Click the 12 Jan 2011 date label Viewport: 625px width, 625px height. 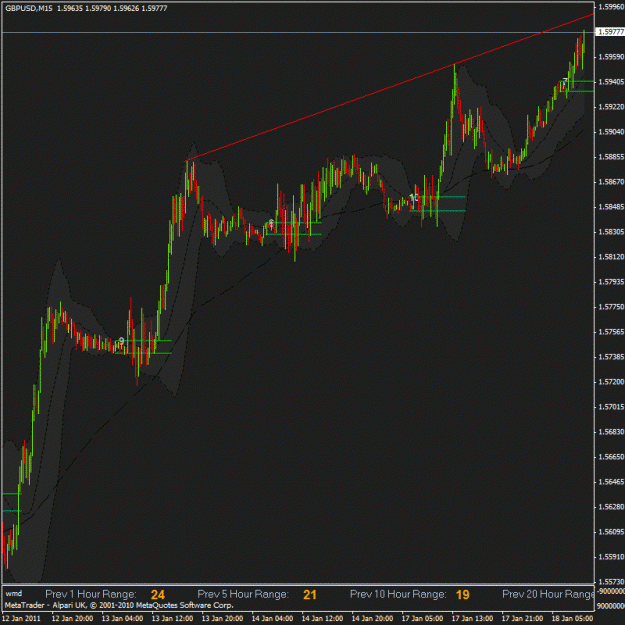pos(22,619)
